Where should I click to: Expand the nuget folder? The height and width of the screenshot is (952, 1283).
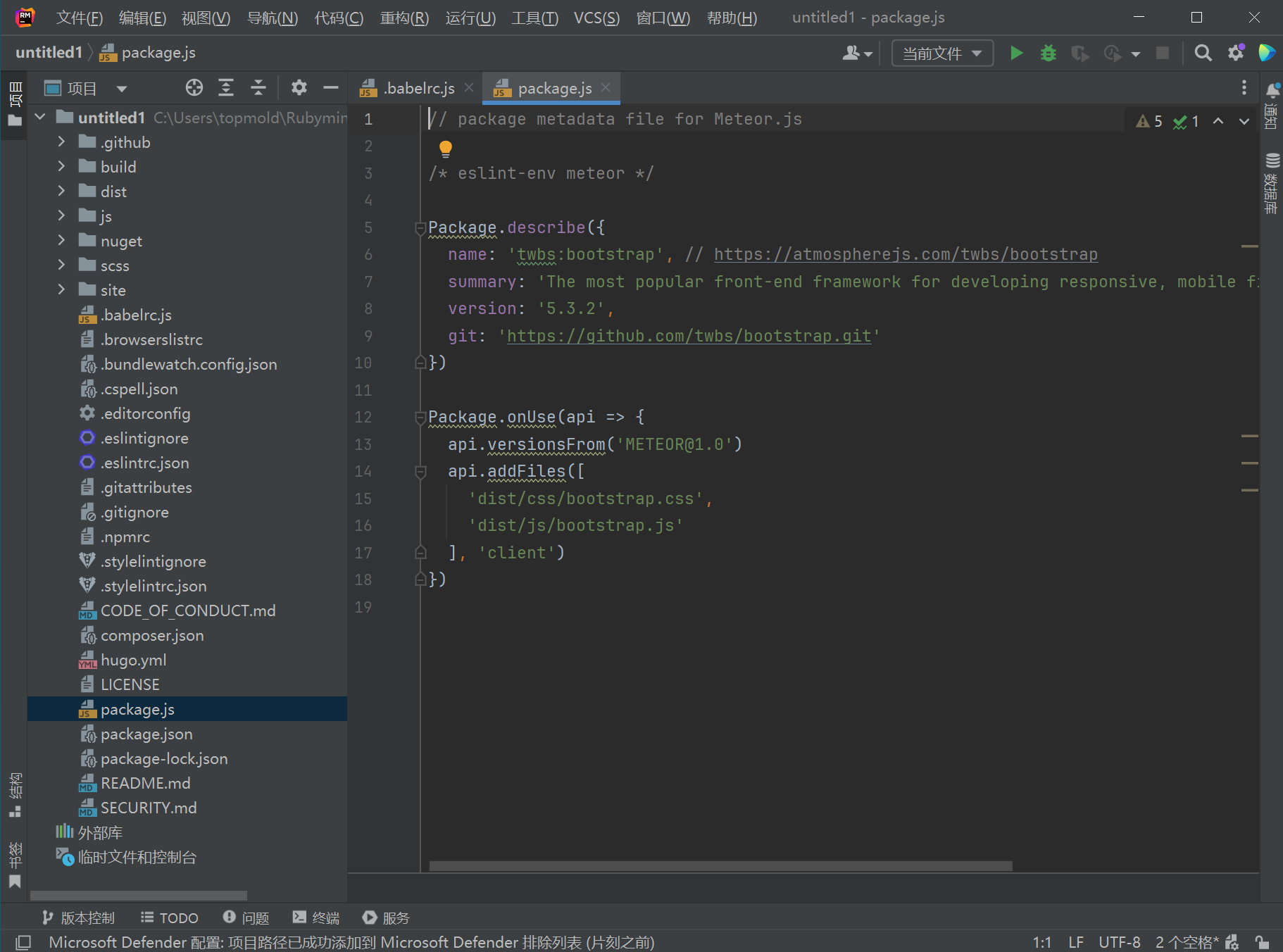click(x=61, y=240)
